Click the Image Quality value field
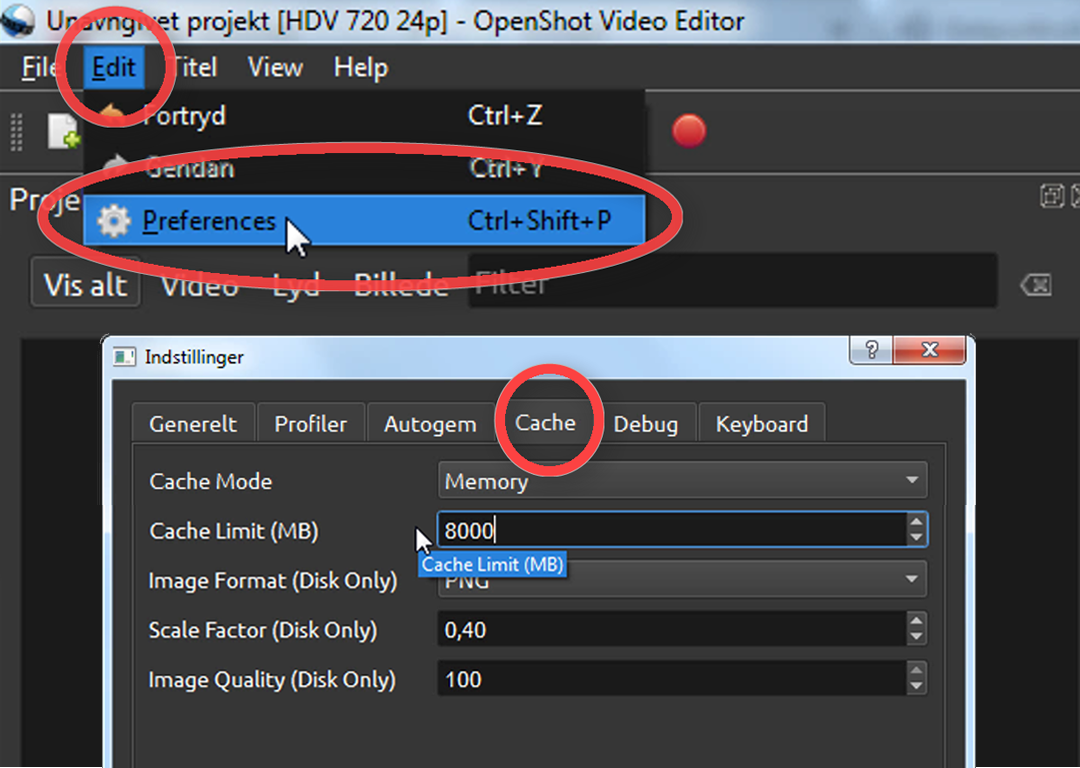 (672, 678)
